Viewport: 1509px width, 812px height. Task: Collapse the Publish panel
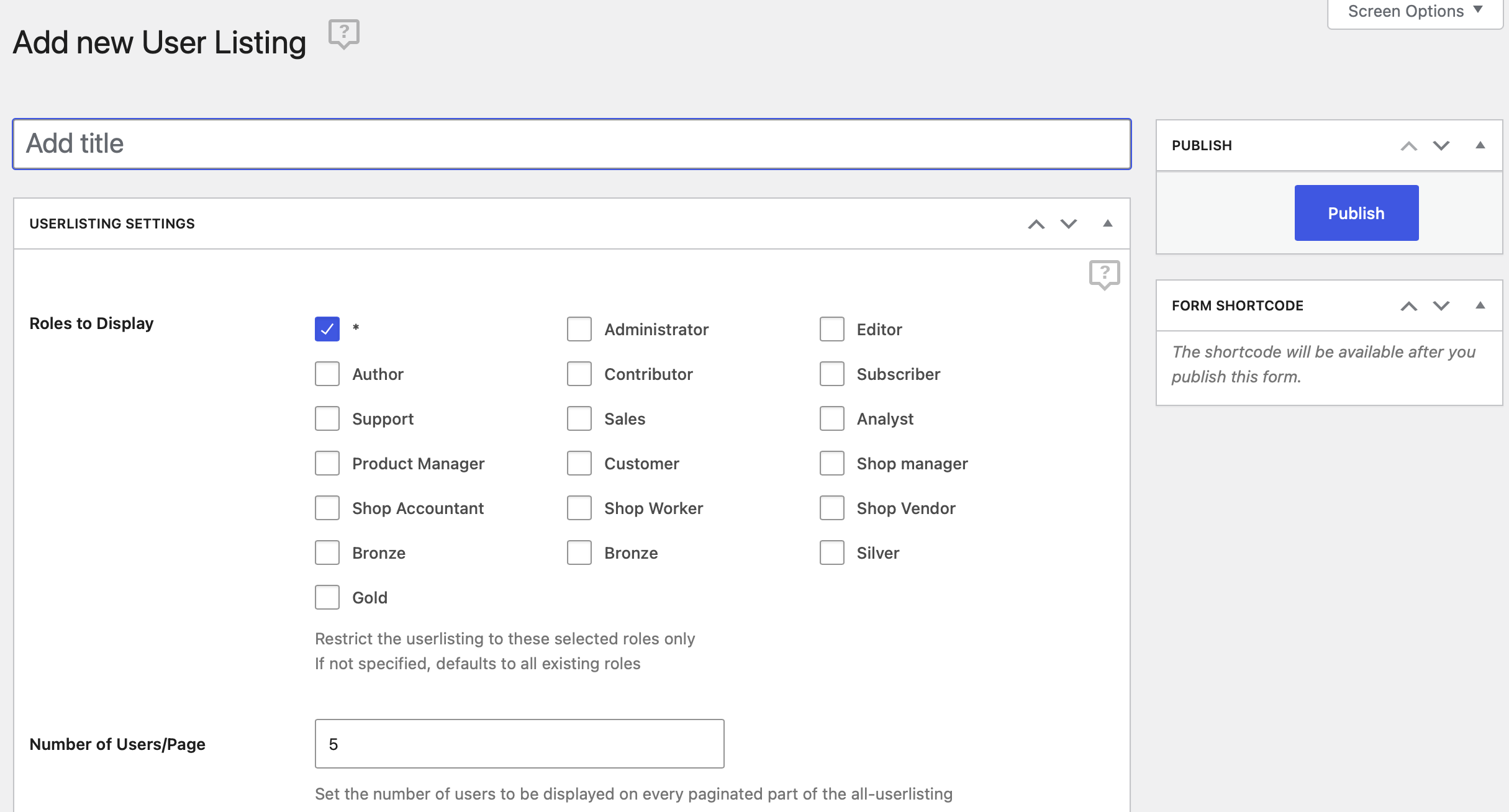pyautogui.click(x=1480, y=145)
